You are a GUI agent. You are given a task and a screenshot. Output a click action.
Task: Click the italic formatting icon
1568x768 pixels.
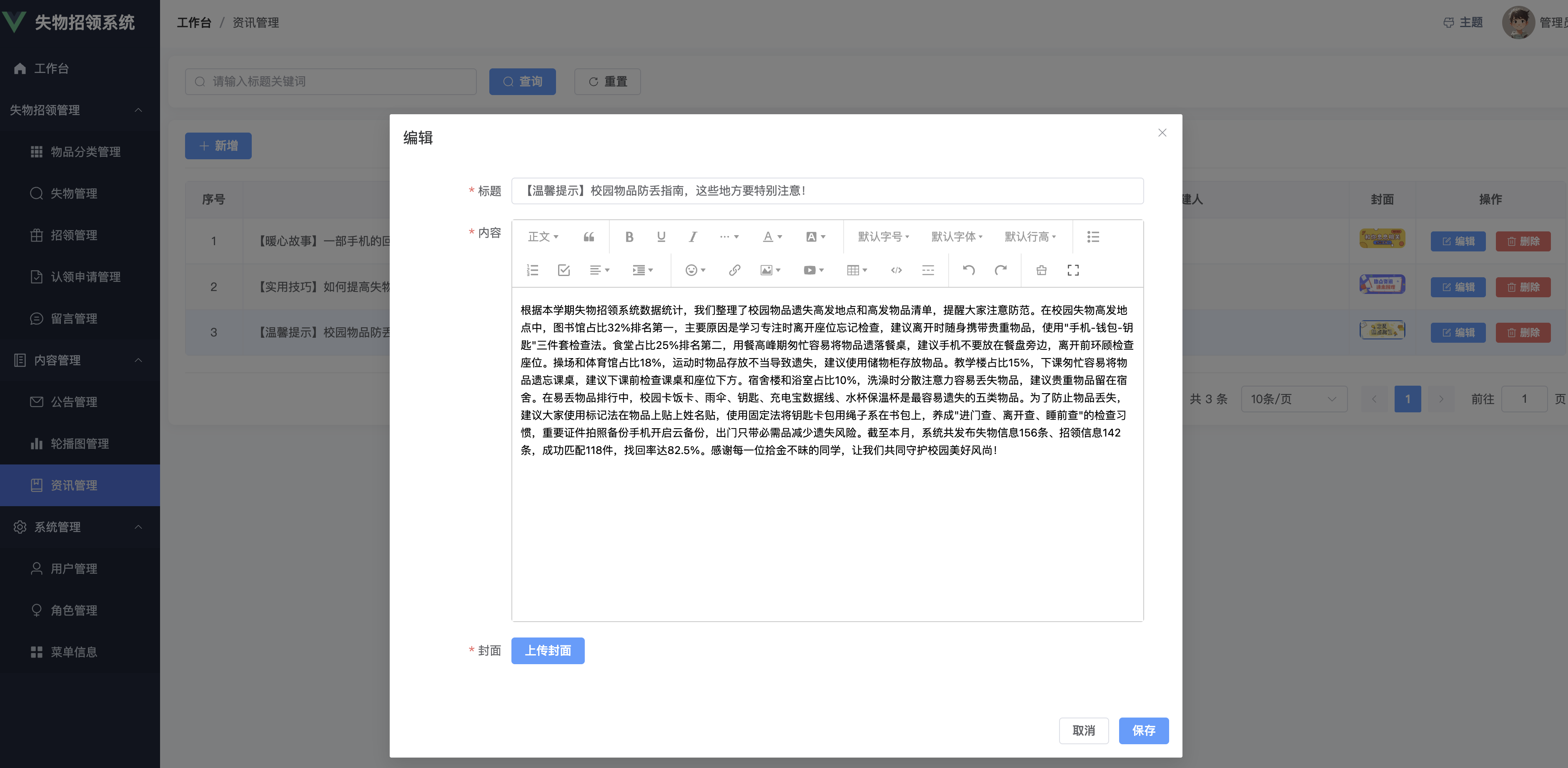pos(693,237)
